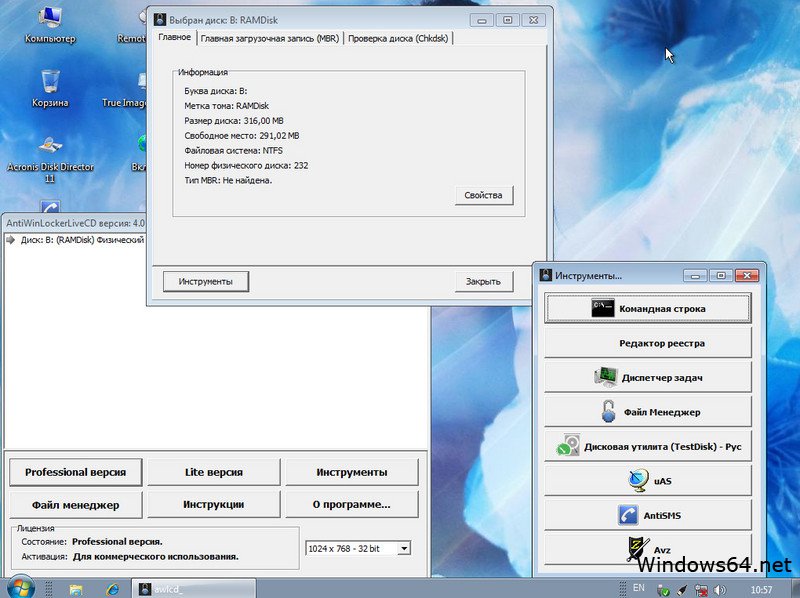Click the EN language indicator

tap(639, 588)
